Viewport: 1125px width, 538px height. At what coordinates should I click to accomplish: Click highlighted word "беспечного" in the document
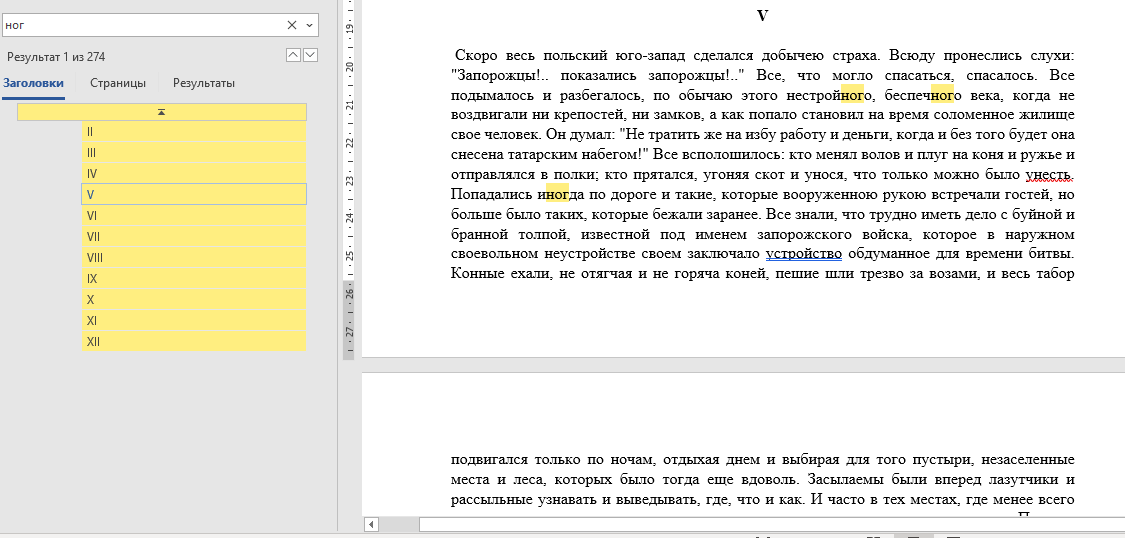point(922,95)
